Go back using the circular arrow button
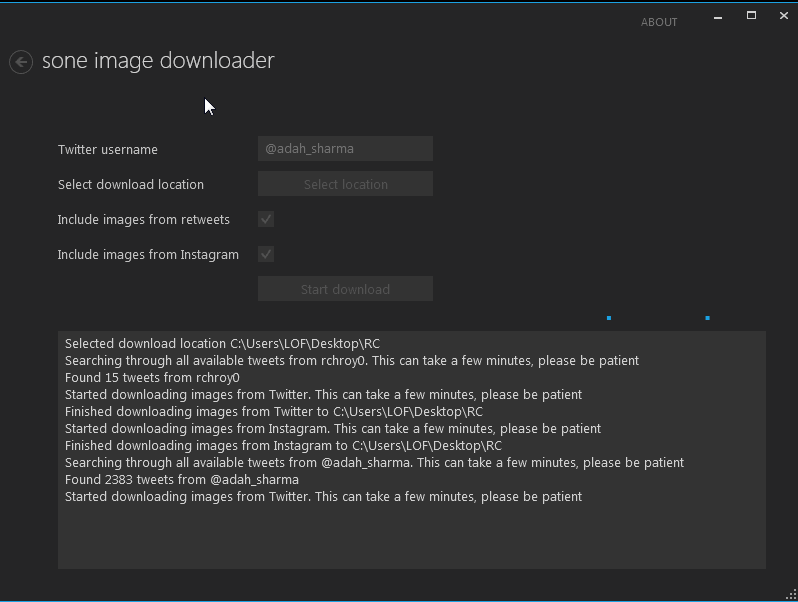This screenshot has width=798, height=602. point(21,62)
